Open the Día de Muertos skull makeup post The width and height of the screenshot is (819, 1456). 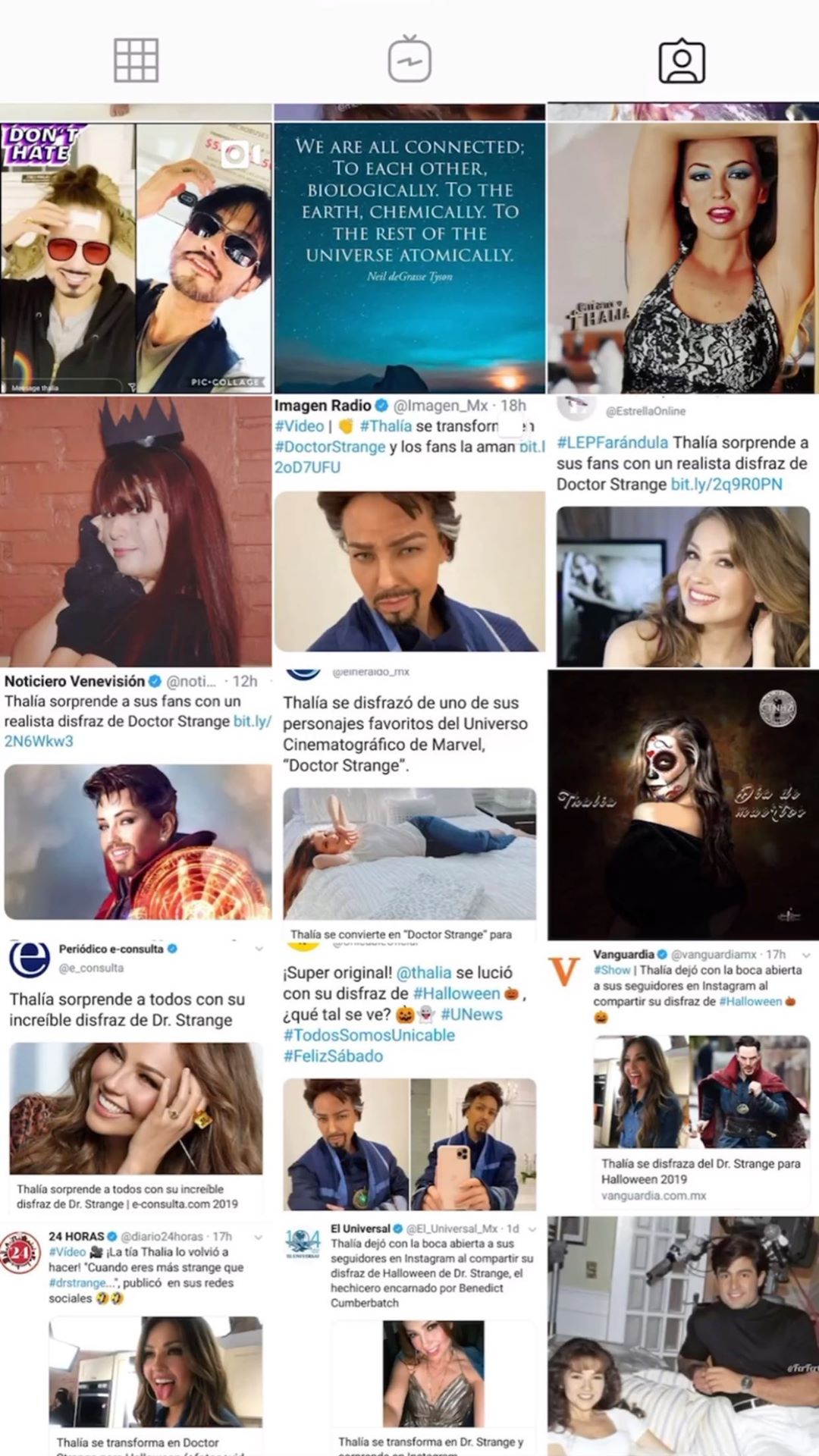683,805
